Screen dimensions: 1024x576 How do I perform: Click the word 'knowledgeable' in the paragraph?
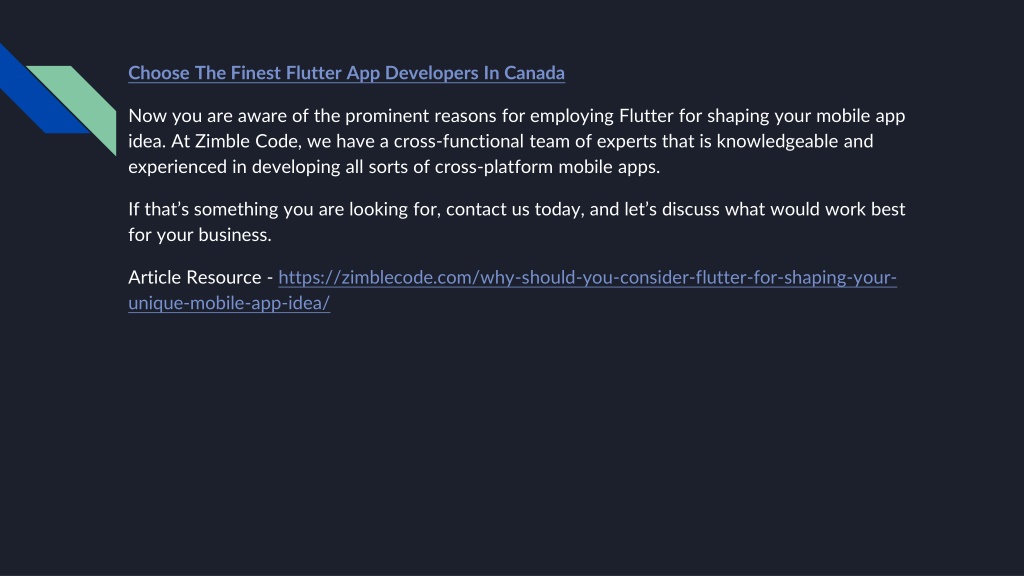pyautogui.click(x=777, y=141)
